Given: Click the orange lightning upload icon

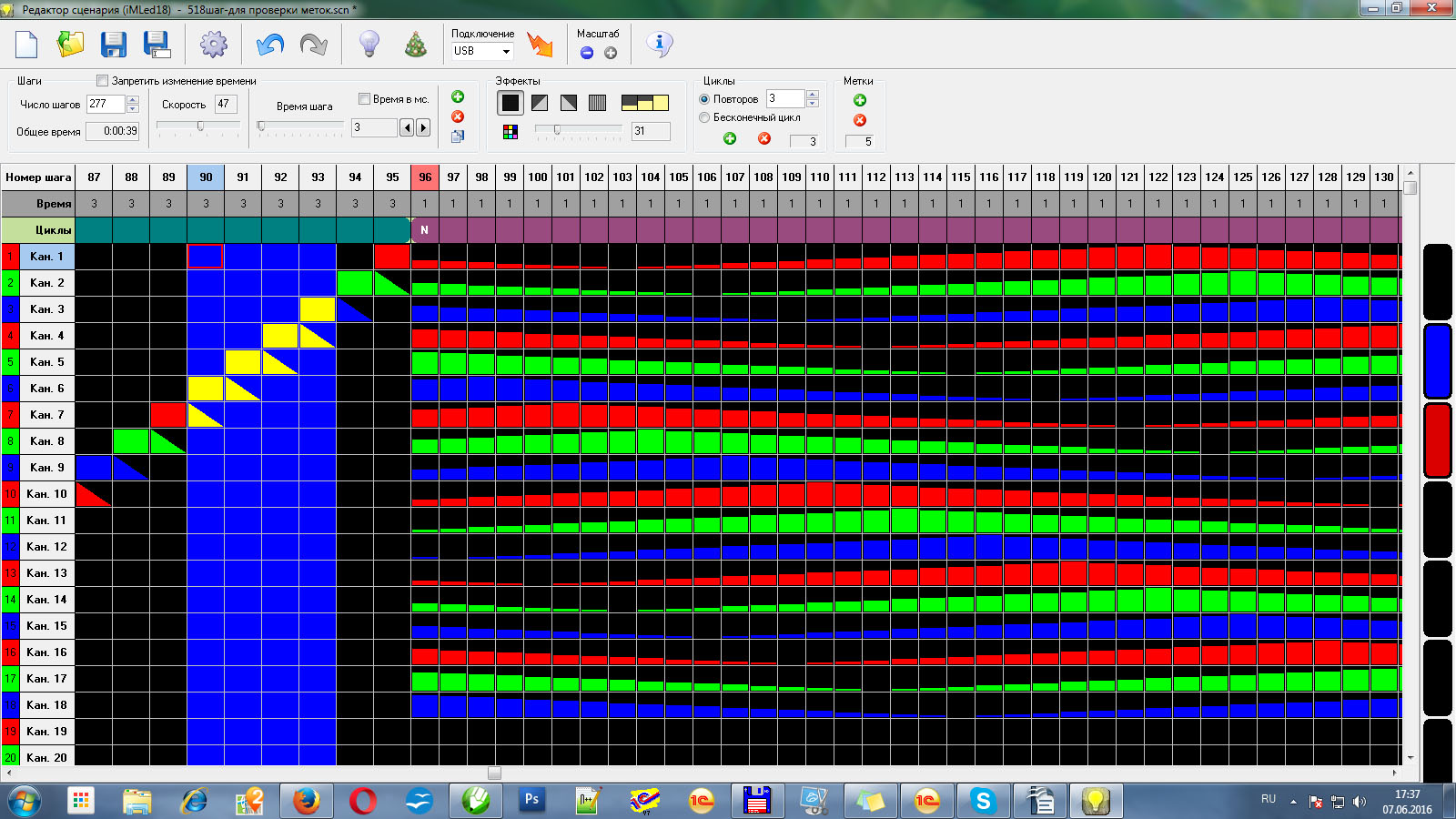Looking at the screenshot, I should pyautogui.click(x=540, y=44).
